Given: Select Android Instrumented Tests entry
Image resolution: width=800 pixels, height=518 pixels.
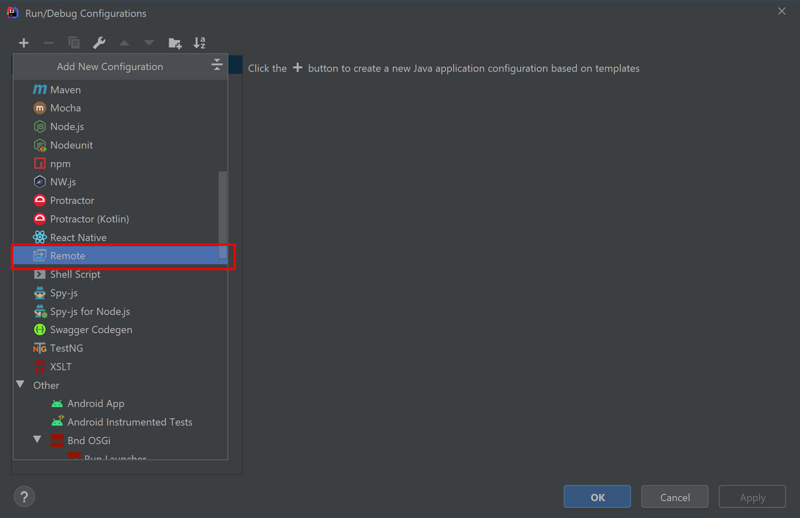Looking at the screenshot, I should pyautogui.click(x=120, y=422).
